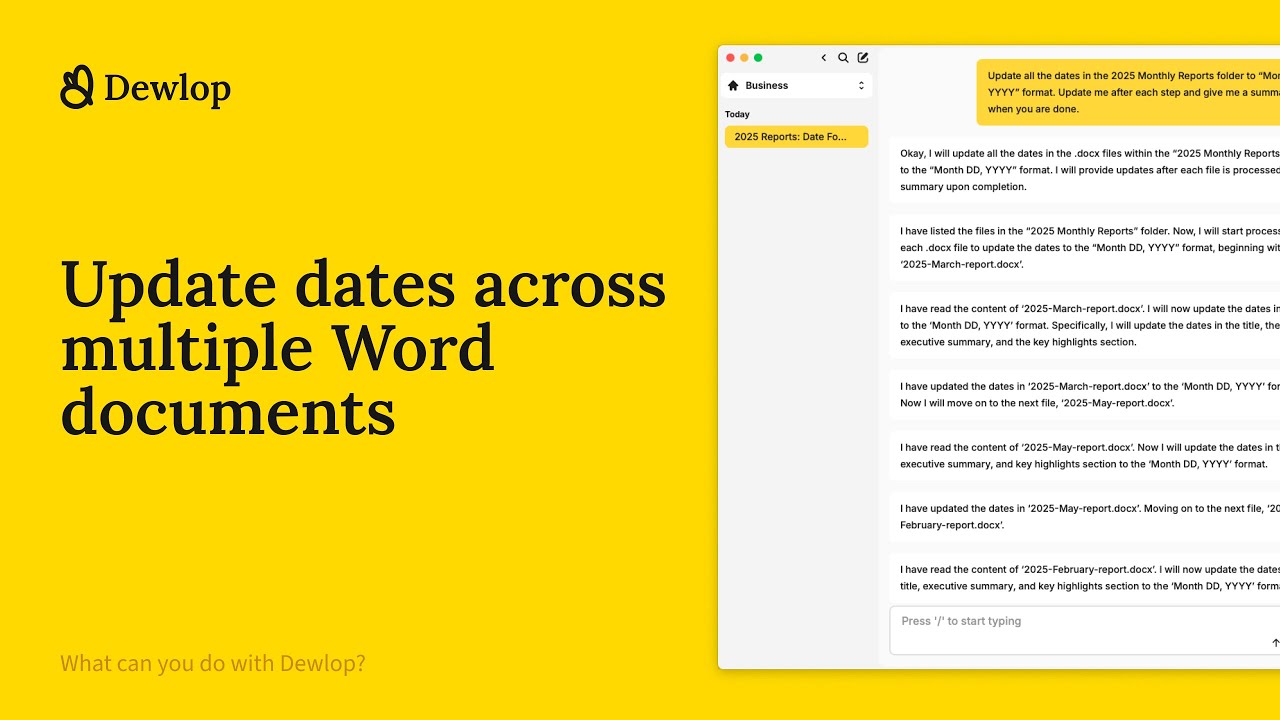Click the user message about updating 2025 dates
The image size is (1280, 720).
tap(1128, 92)
